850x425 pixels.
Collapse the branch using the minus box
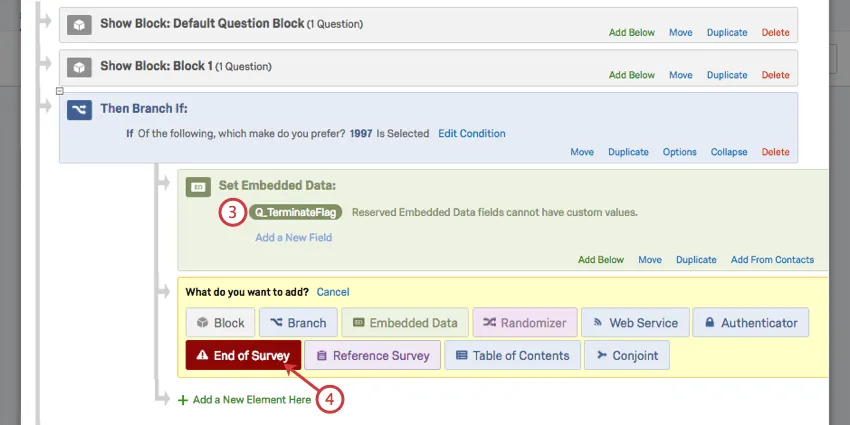pos(61,90)
